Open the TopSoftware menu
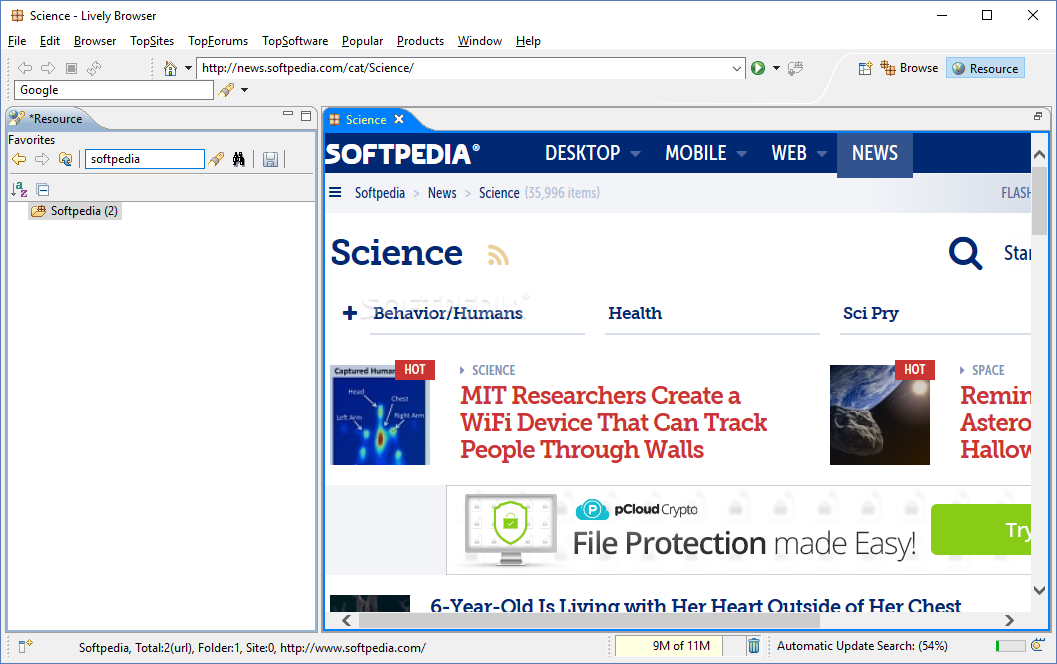 click(x=295, y=41)
